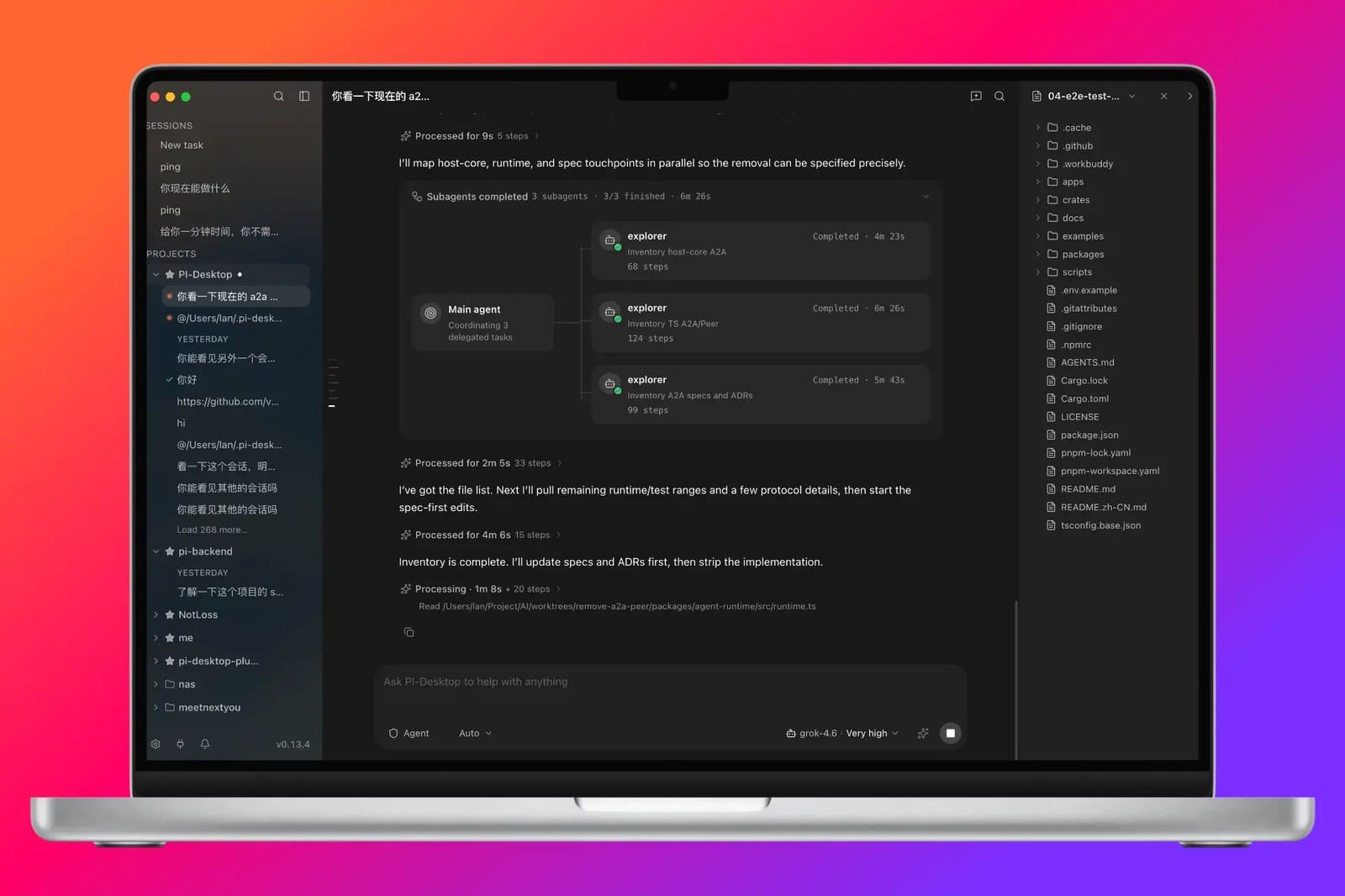This screenshot has width=1345, height=896.
Task: Expand Processed for 4m 6s steps
Action: pyautogui.click(x=481, y=535)
